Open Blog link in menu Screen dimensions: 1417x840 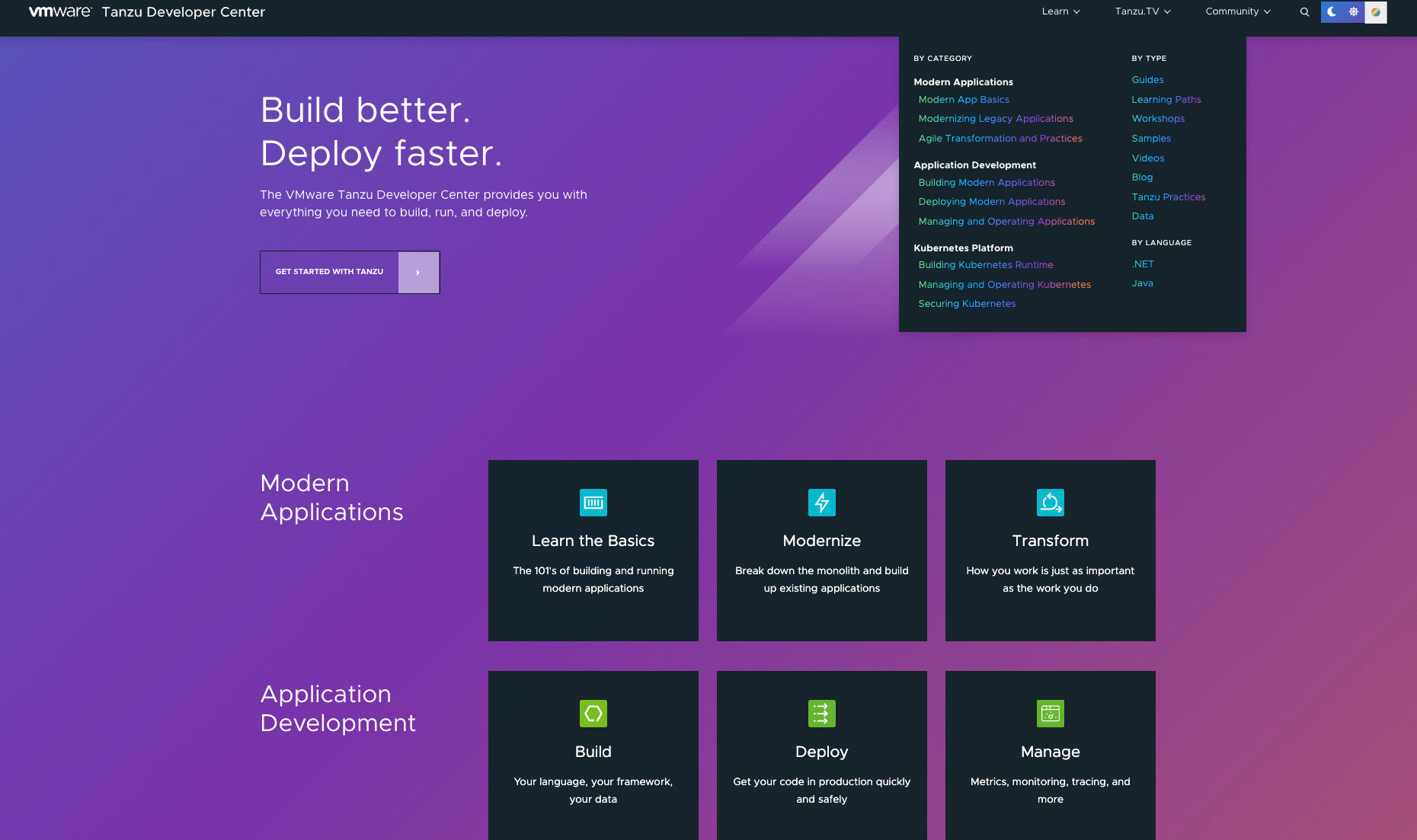click(x=1142, y=177)
